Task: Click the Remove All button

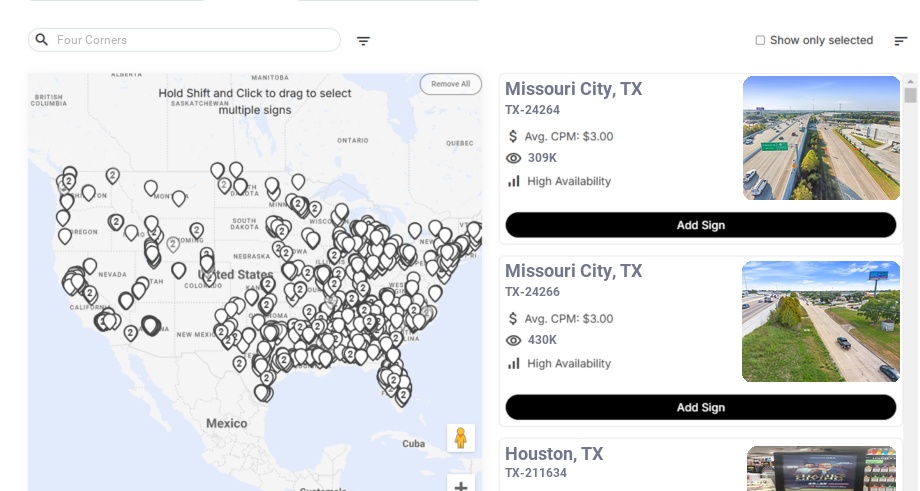Action: 450,84
